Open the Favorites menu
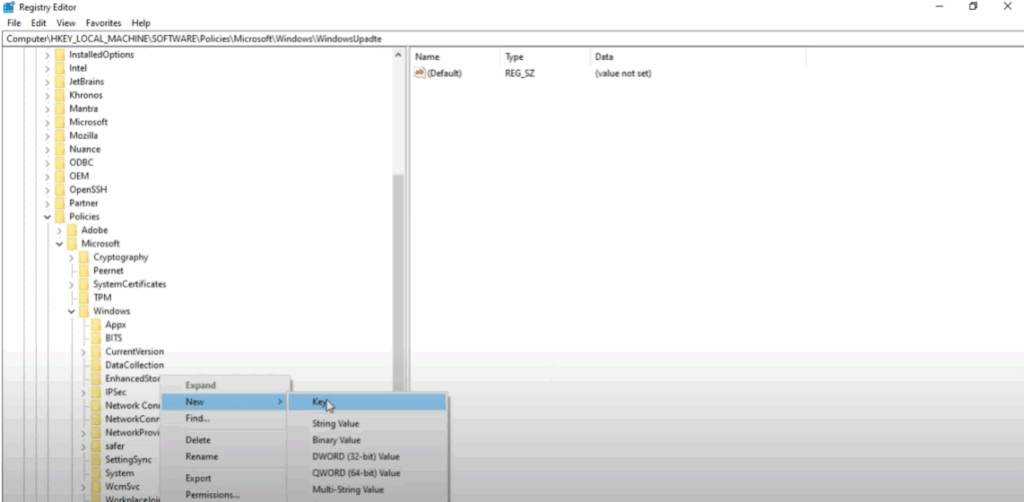 click(104, 22)
